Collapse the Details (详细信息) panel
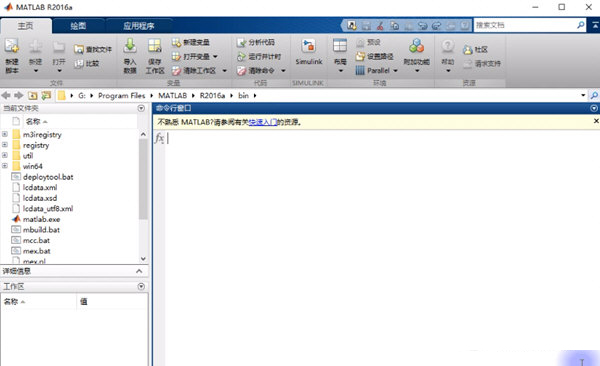 [x=139, y=271]
